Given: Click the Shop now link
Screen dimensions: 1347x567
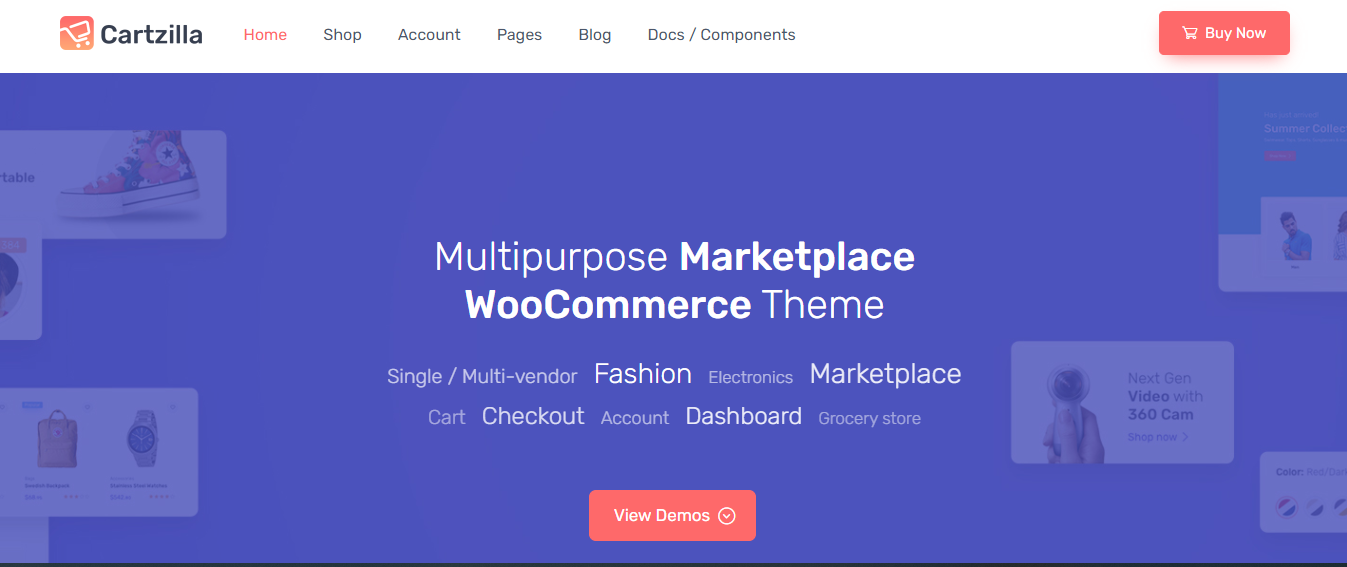Looking at the screenshot, I should click(x=1158, y=437).
